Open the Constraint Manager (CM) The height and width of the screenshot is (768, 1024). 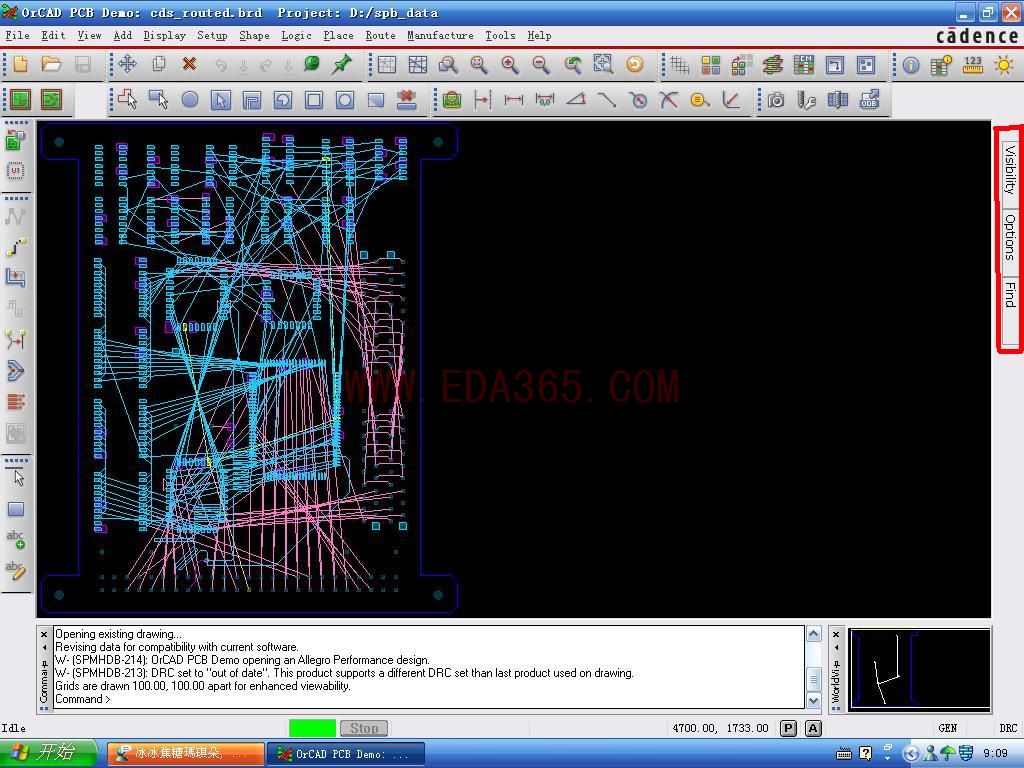(x=804, y=65)
